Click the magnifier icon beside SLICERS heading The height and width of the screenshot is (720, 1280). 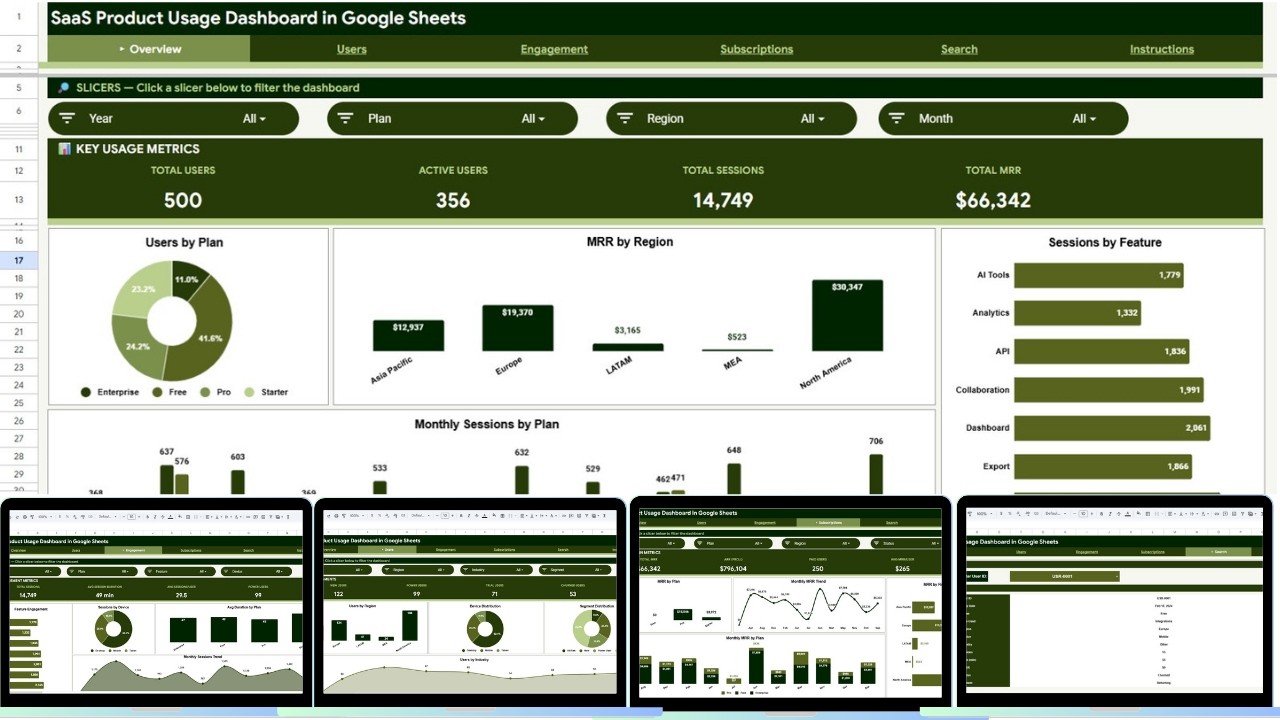[63, 88]
